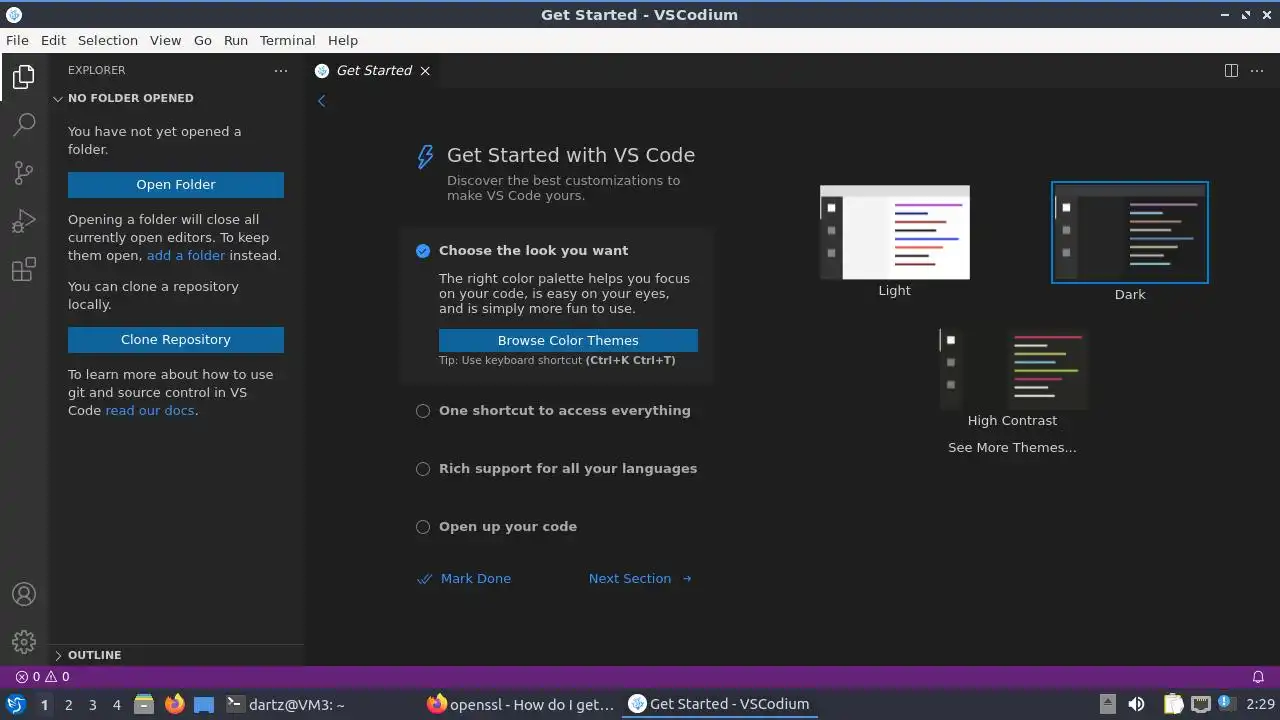Select the Get Started editor tab
The width and height of the screenshot is (1280, 720).
(x=372, y=71)
